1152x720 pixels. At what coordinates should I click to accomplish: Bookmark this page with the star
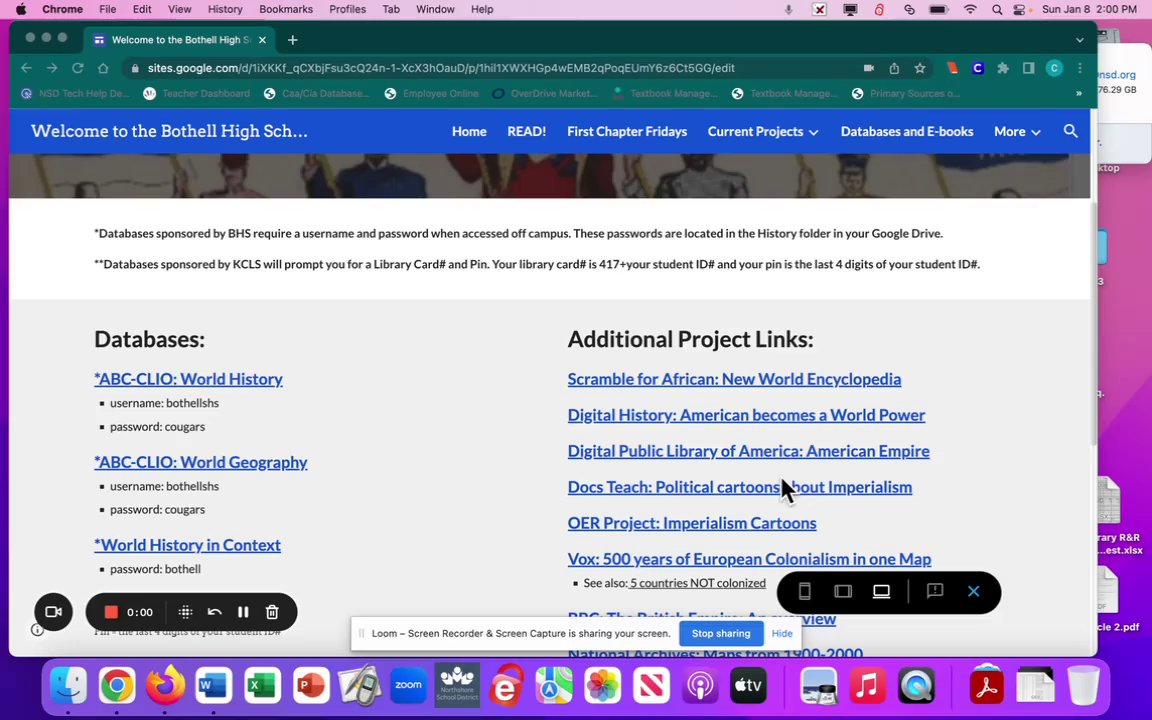coord(920,68)
